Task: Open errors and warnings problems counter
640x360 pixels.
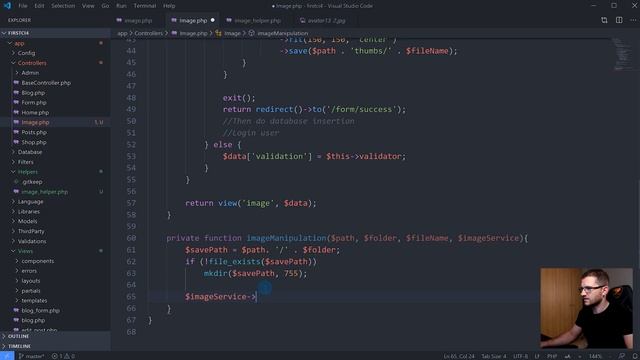Action: coord(63,356)
